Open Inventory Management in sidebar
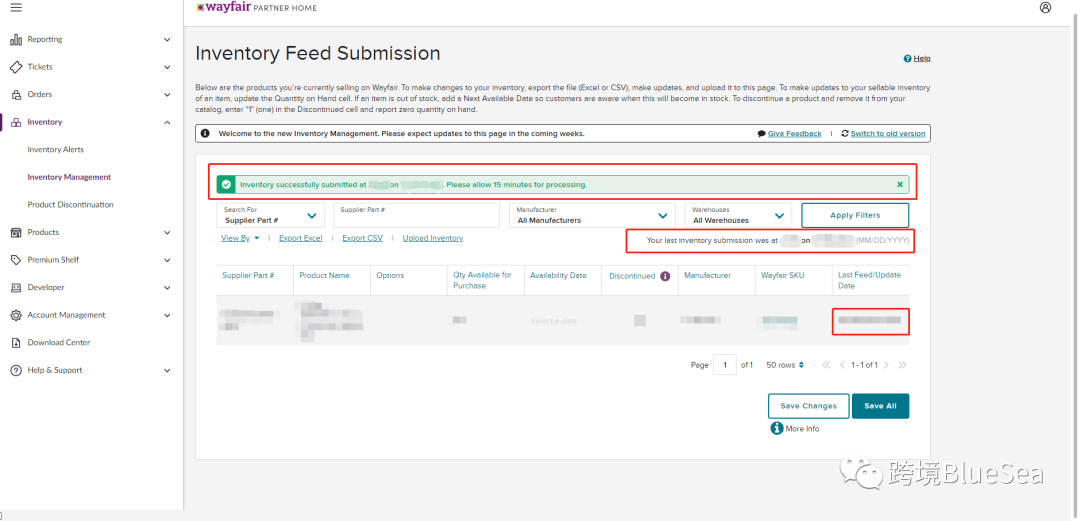The height and width of the screenshot is (521, 1080). click(x=69, y=177)
